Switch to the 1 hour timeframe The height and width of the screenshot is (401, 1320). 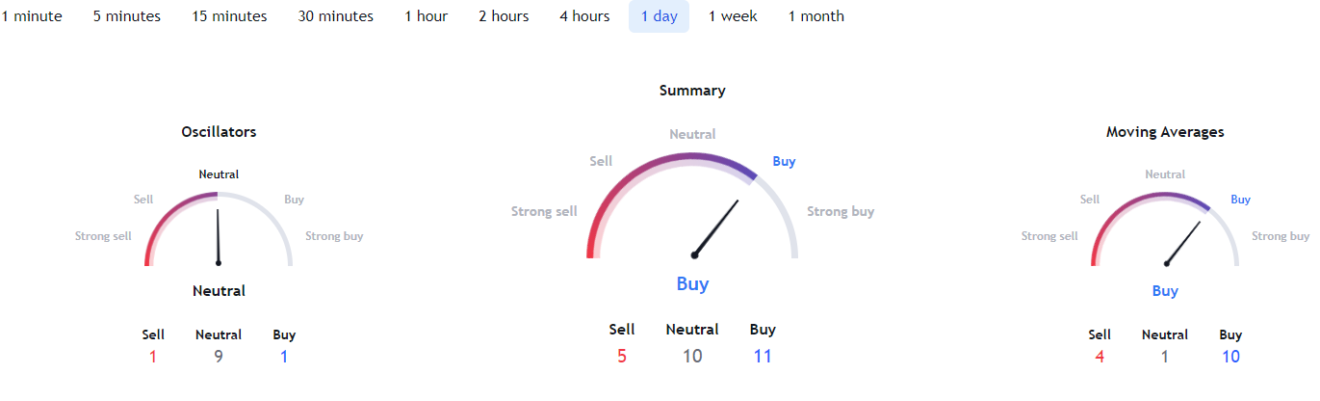pos(426,16)
